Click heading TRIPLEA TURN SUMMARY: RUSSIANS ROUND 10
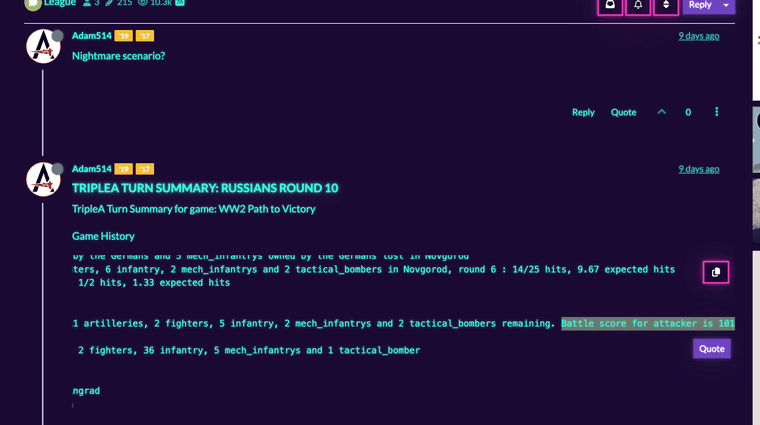The image size is (760, 425). click(205, 188)
